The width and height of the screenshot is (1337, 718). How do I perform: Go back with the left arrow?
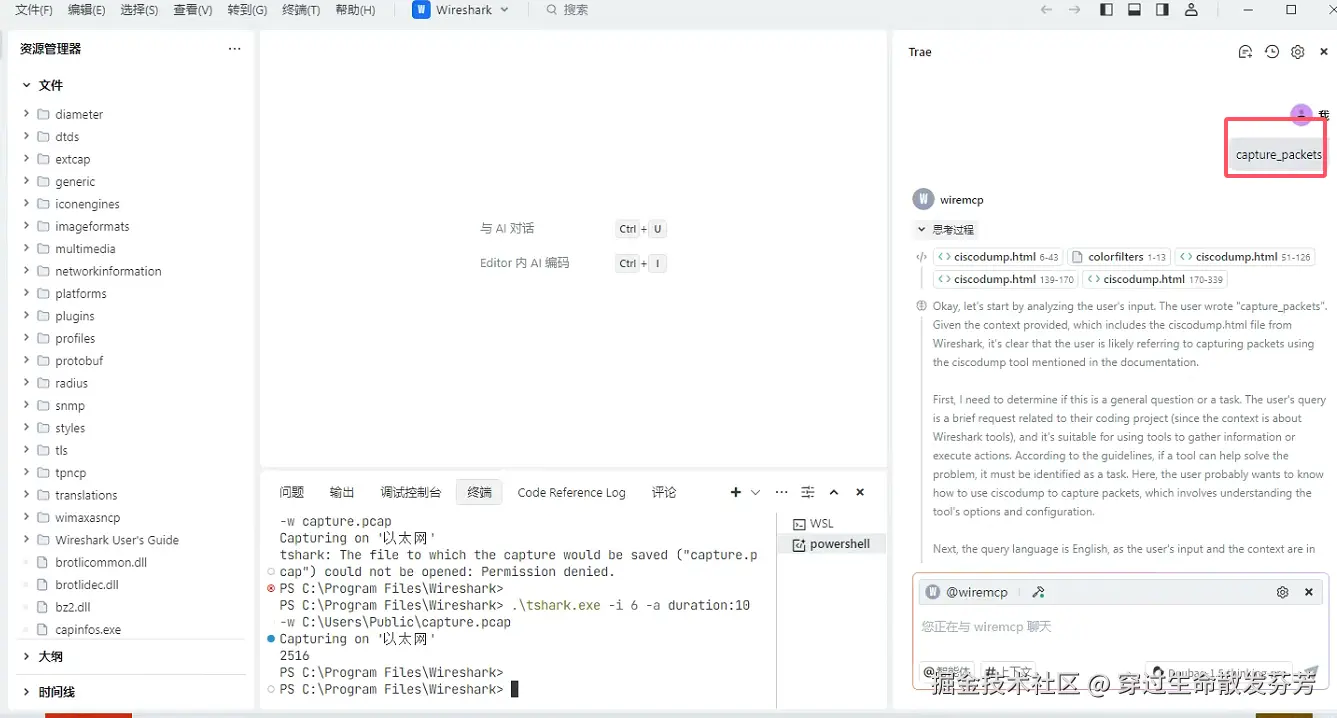click(1046, 10)
